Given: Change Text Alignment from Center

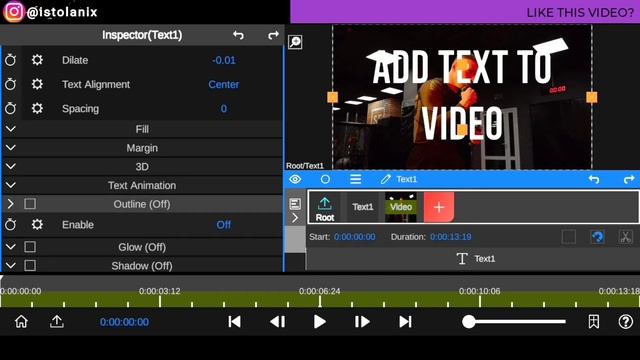Looking at the screenshot, I should point(224,84).
